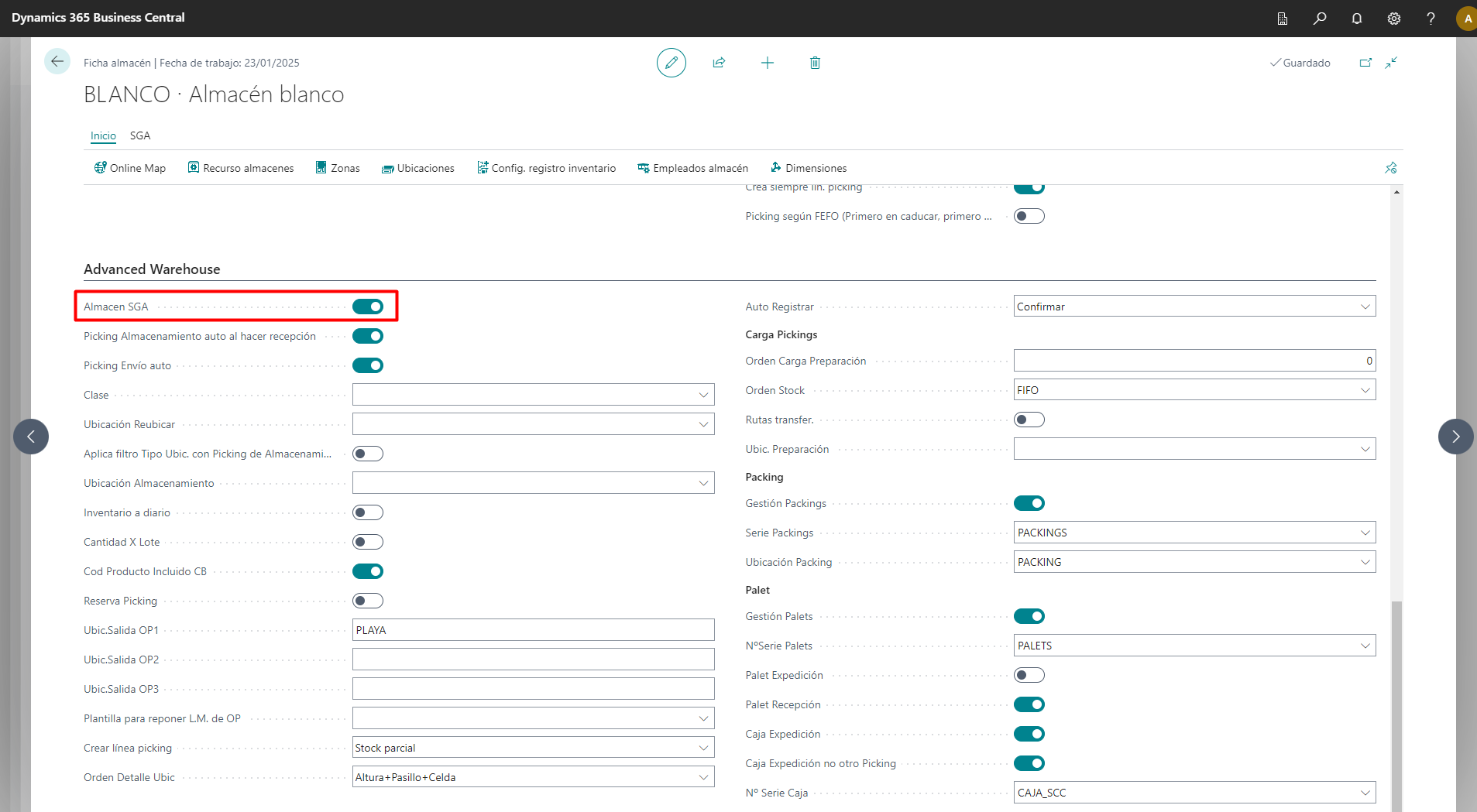Open the search magnifier in top bar
Screen dimensions: 1477x812
pyautogui.click(x=1320, y=19)
